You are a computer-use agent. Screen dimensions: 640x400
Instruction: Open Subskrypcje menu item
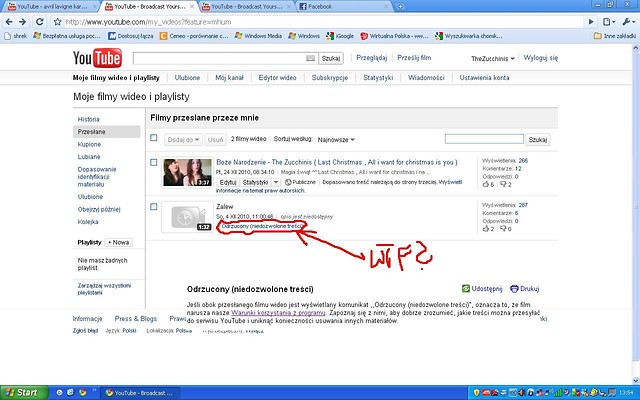330,78
